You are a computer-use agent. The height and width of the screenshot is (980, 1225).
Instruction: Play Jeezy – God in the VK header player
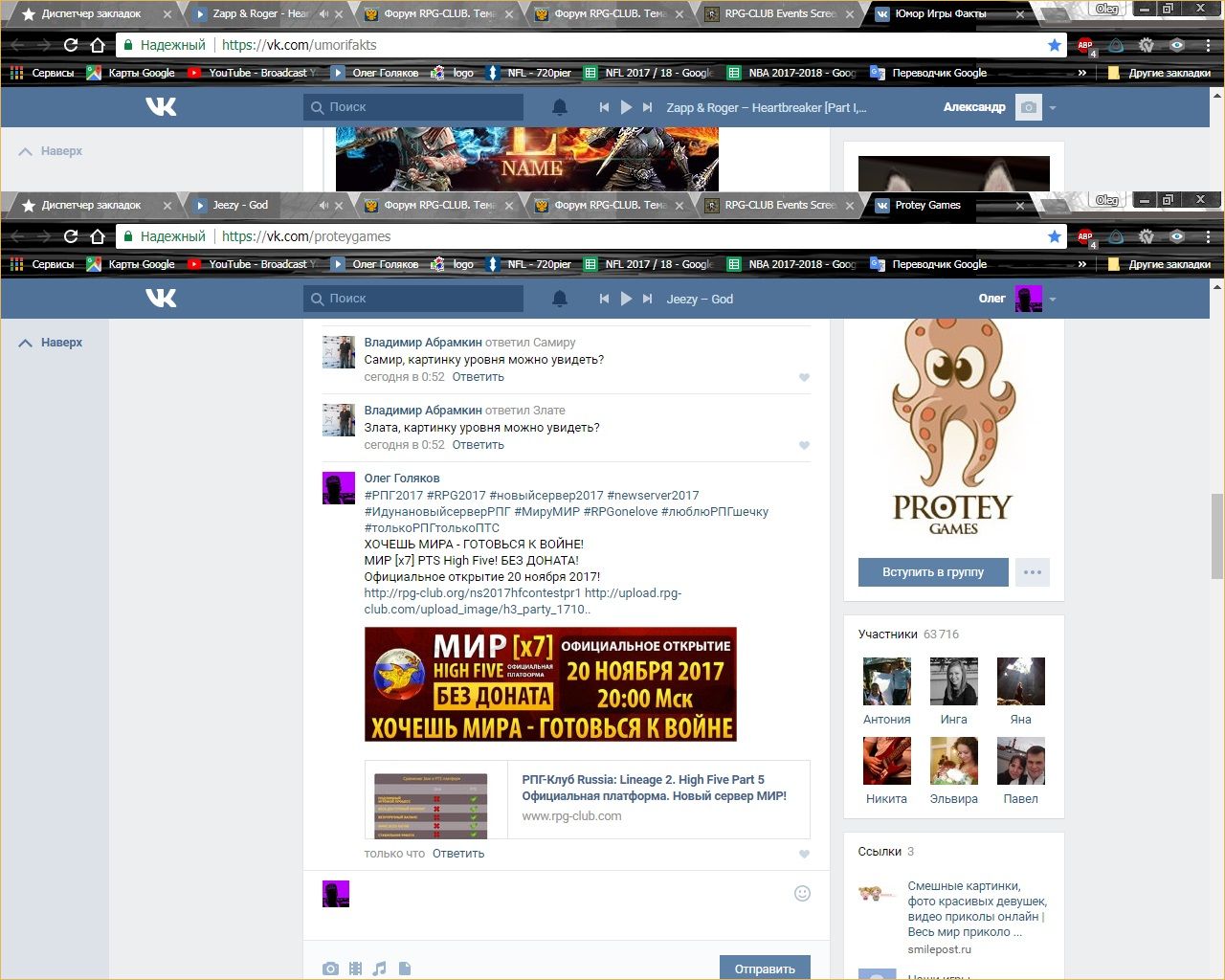626,299
